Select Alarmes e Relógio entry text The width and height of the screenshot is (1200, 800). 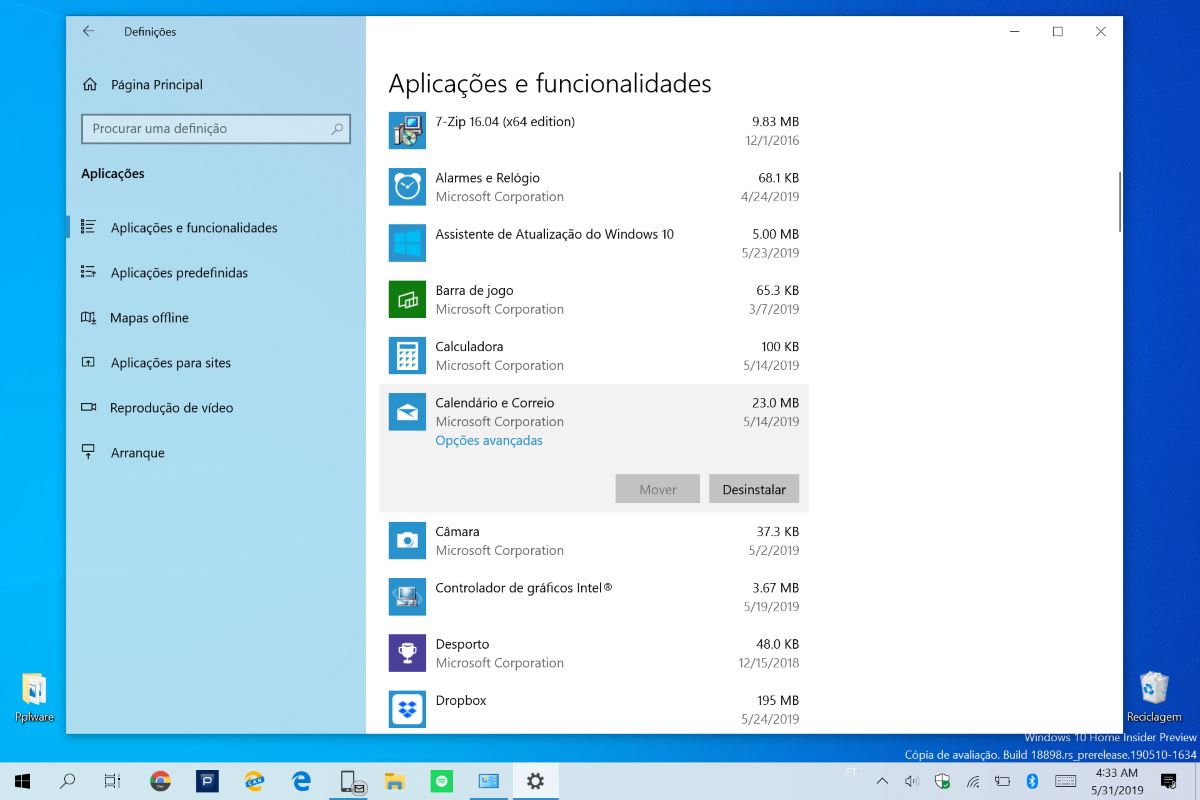(487, 178)
